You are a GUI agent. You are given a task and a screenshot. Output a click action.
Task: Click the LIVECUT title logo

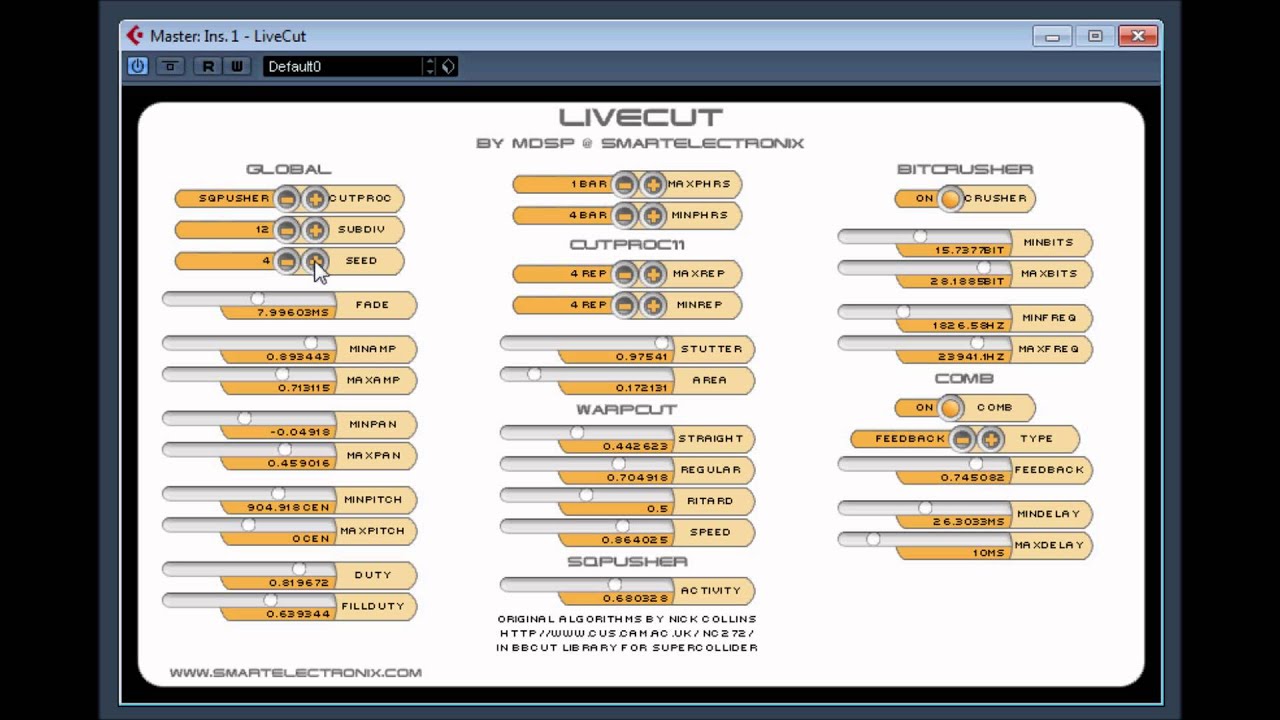point(640,118)
